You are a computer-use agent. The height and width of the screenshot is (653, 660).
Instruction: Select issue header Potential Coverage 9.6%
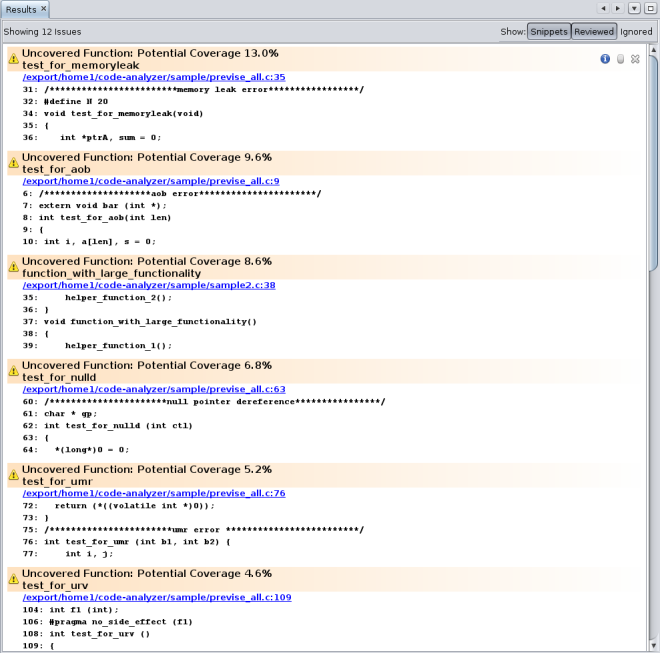(x=327, y=163)
